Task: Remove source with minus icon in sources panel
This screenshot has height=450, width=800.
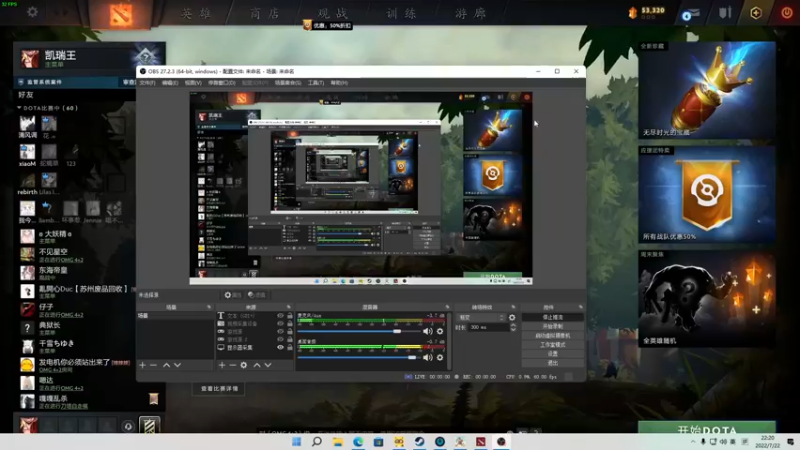Action: [x=233, y=365]
